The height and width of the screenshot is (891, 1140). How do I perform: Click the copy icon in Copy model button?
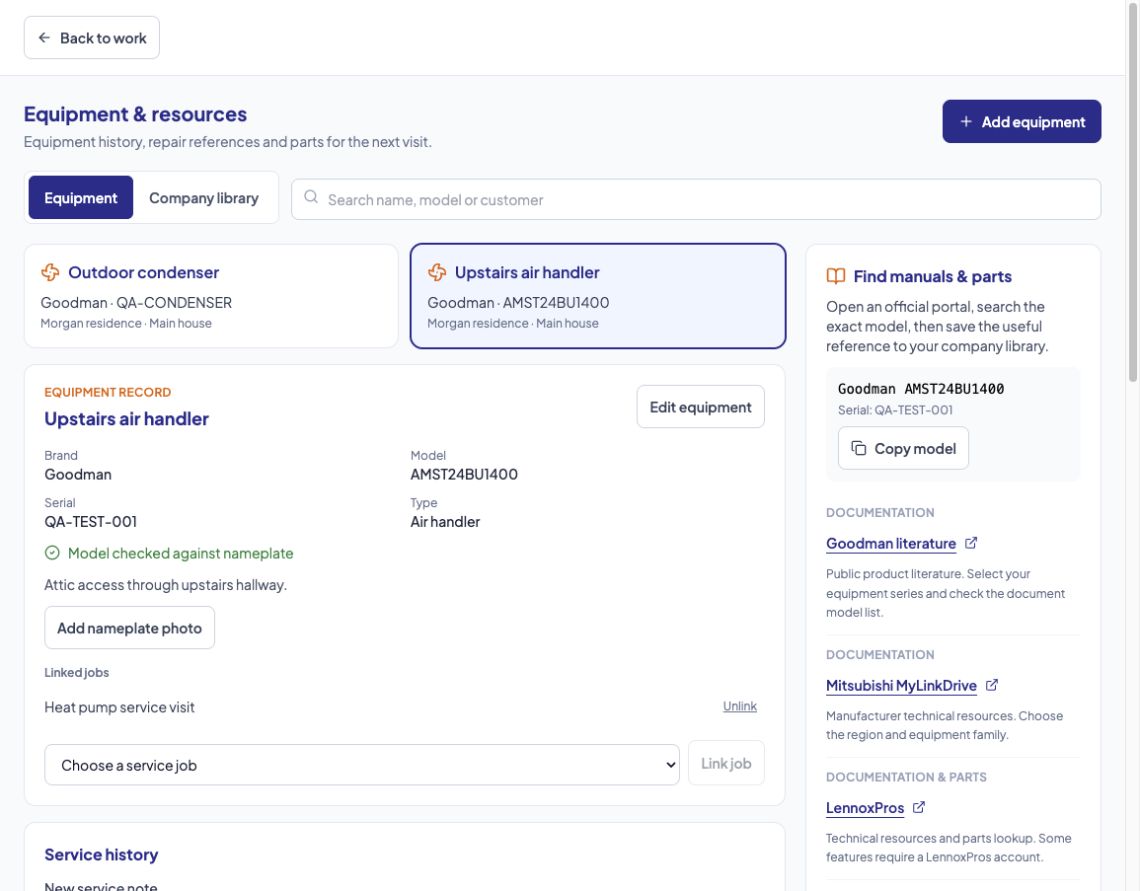point(859,448)
